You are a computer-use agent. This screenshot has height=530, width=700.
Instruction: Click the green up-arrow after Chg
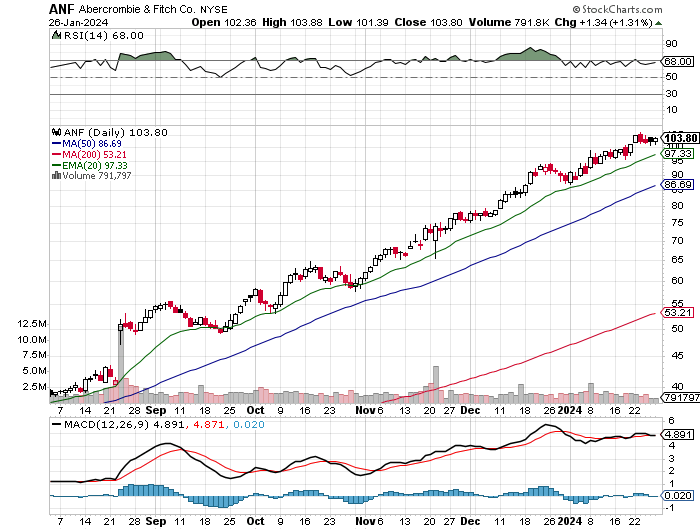tap(658, 23)
